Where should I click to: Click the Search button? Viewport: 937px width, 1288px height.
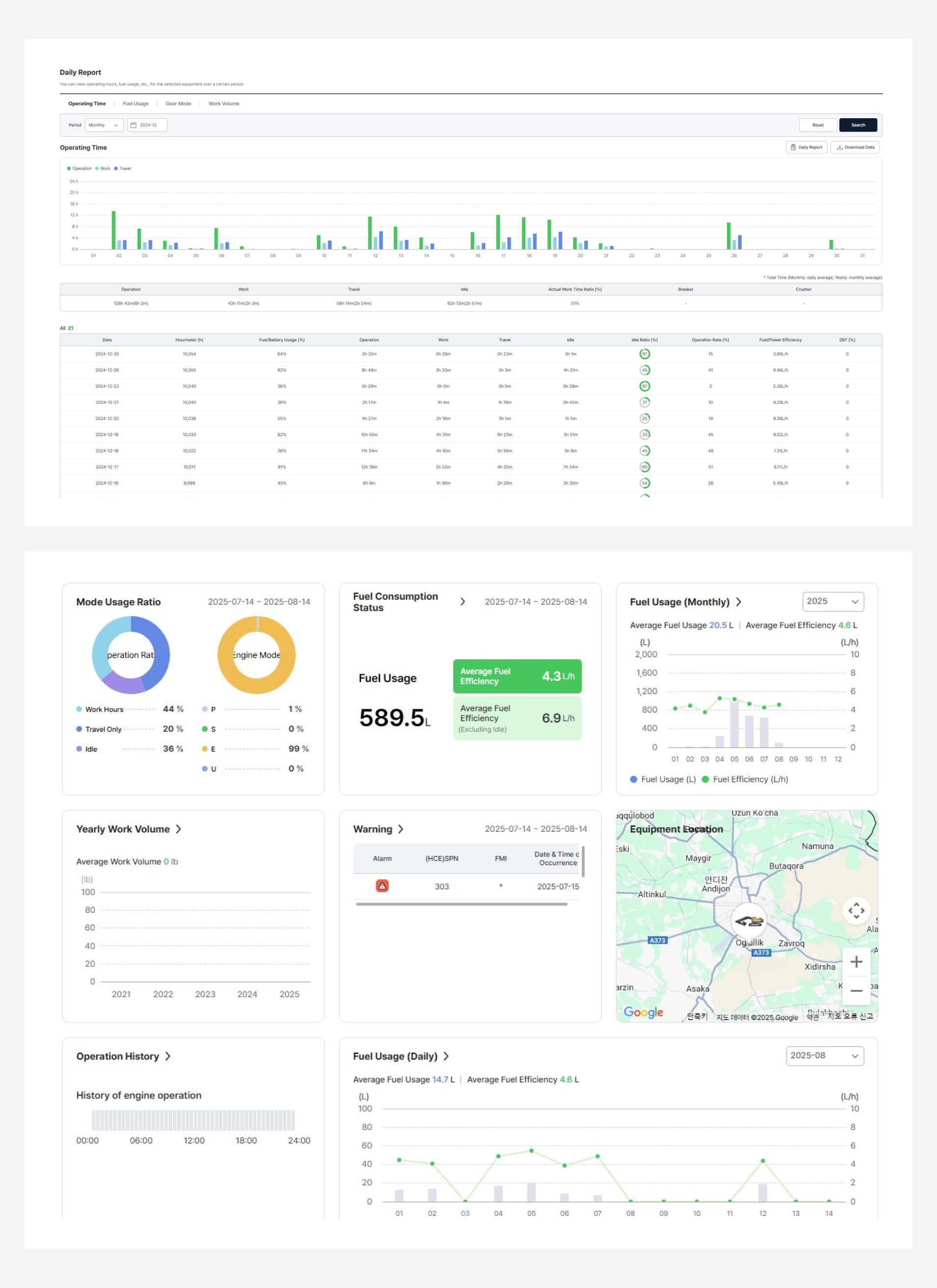858,125
